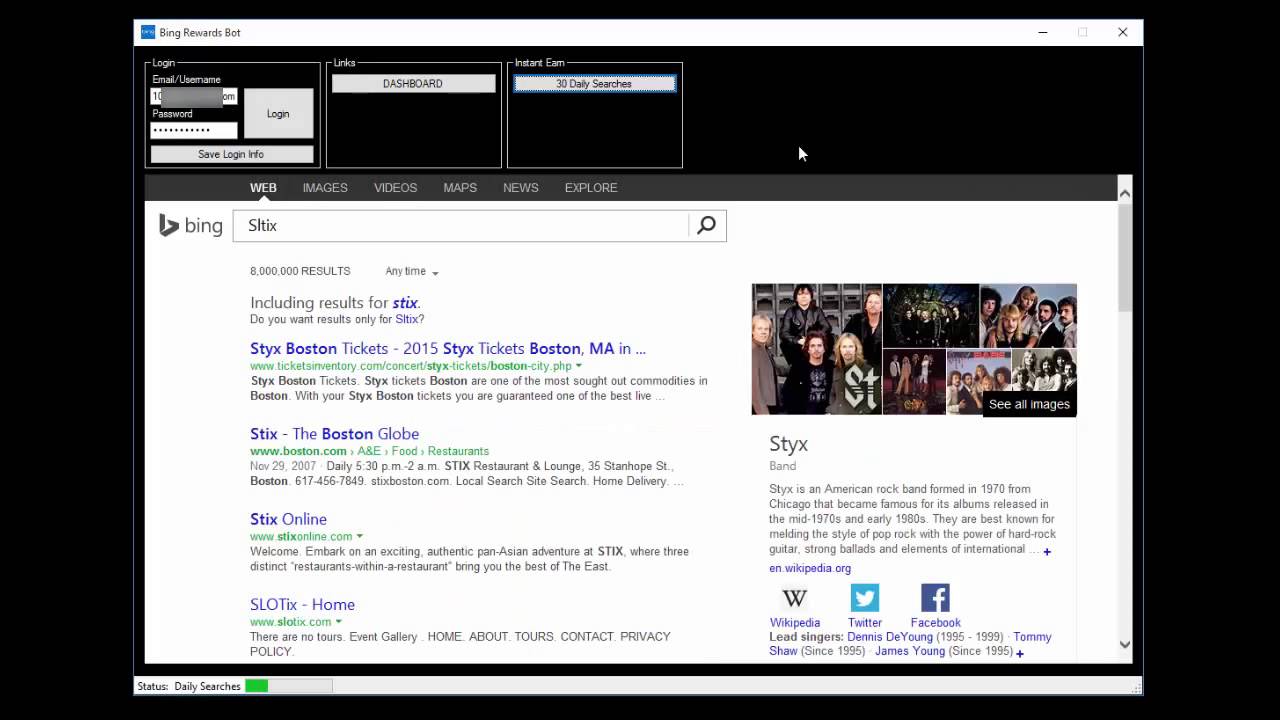Click the DASHBOARD button
The width and height of the screenshot is (1280, 720).
(x=413, y=84)
